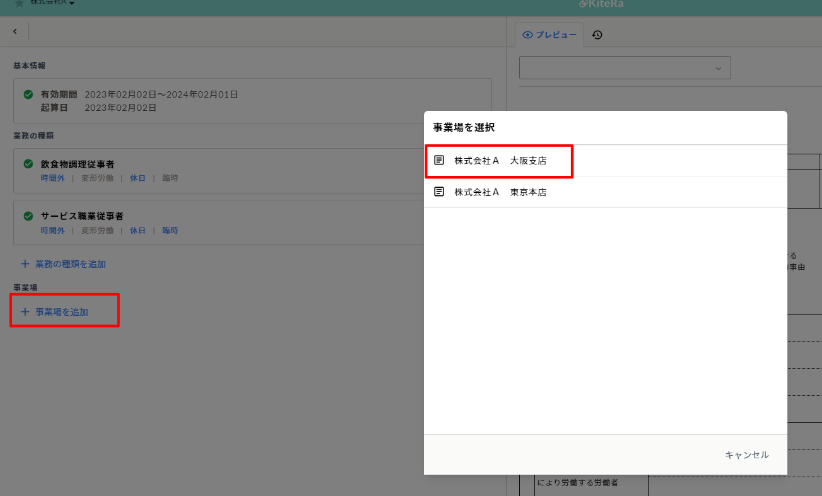The image size is (822, 496).
Task: Click 事業場を追加 link
Action: (62, 312)
